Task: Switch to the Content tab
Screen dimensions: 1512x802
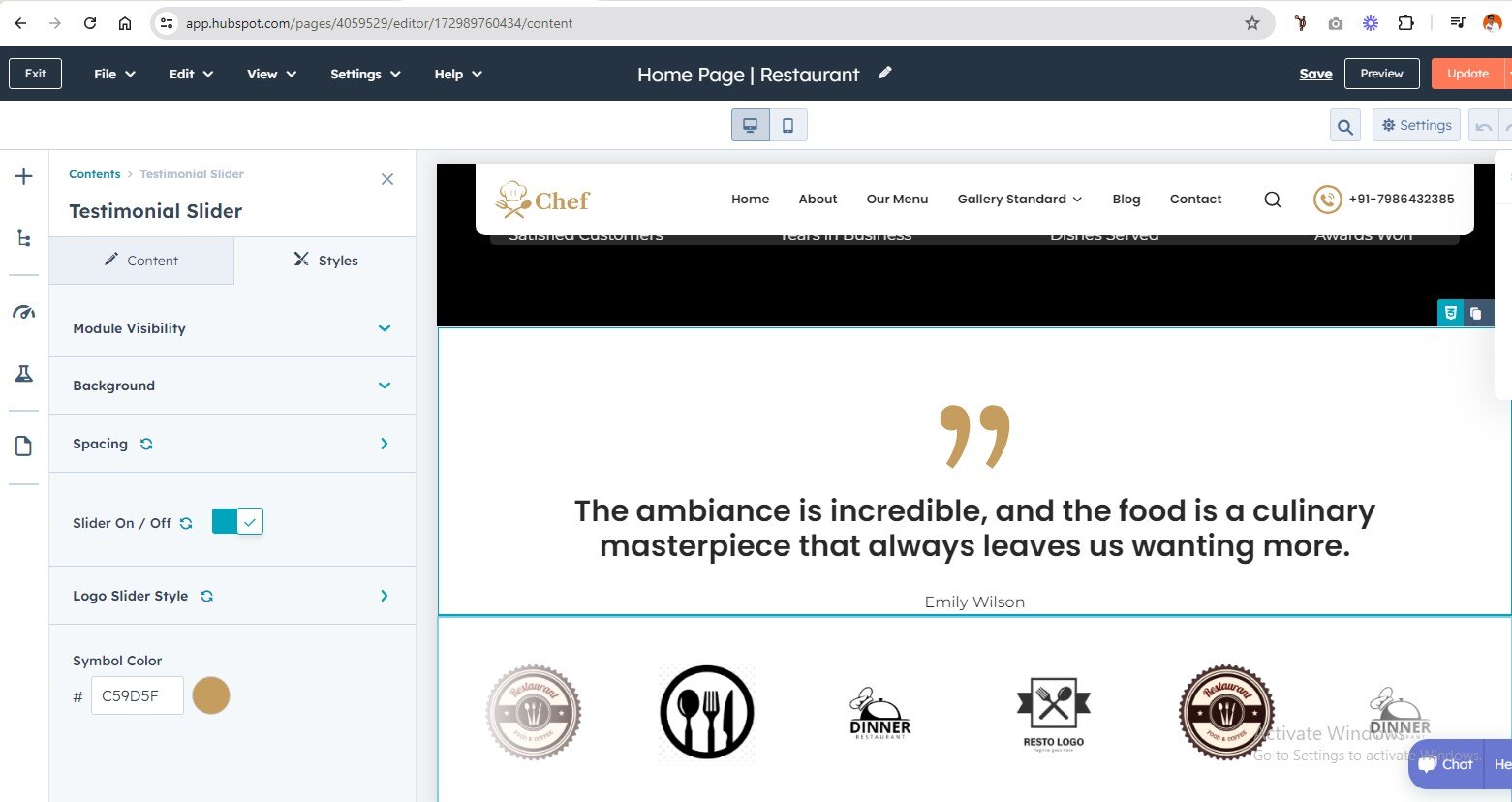Action: [141, 261]
